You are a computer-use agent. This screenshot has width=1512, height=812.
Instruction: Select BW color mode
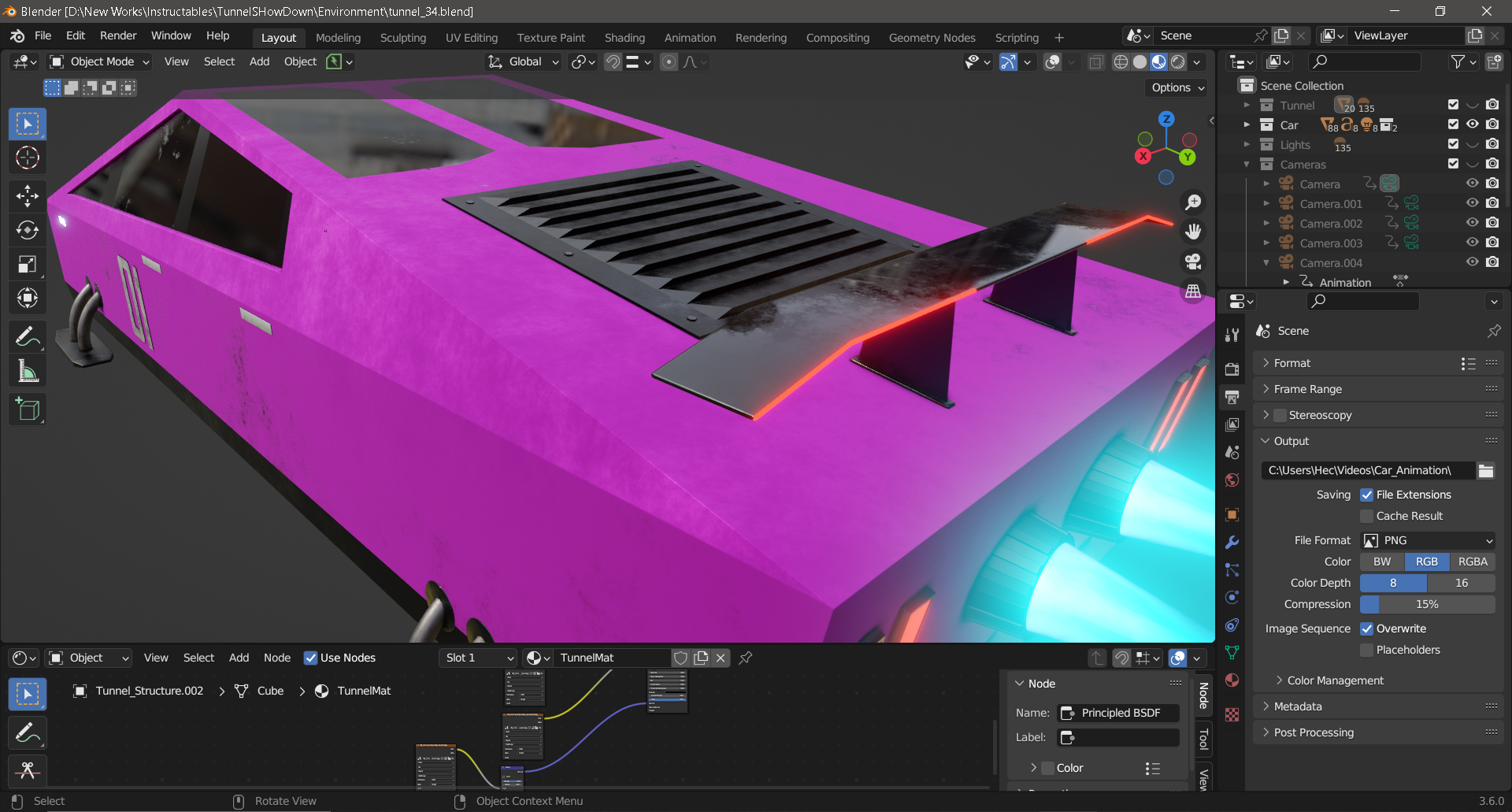point(1382,562)
